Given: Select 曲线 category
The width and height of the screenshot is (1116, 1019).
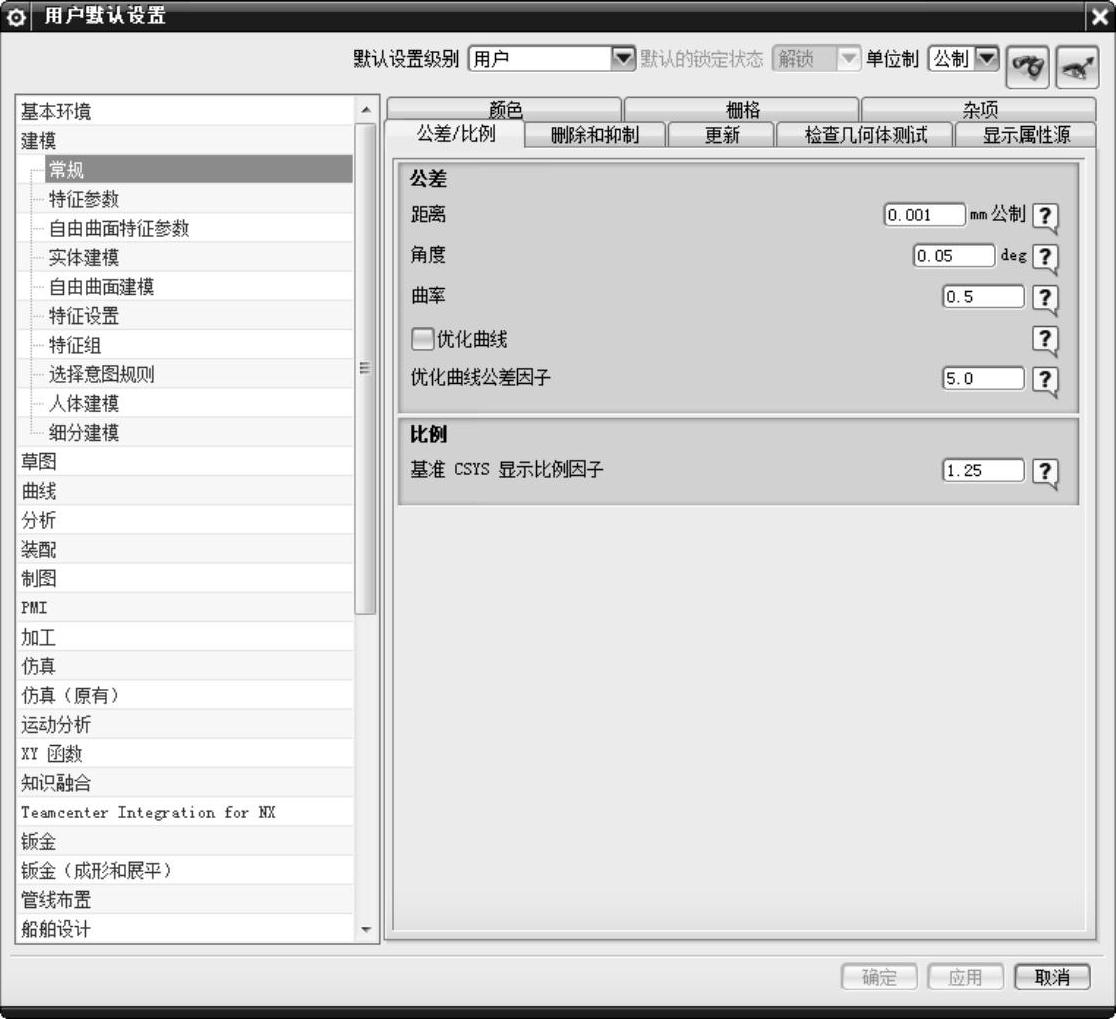Looking at the screenshot, I should pyautogui.click(x=184, y=490).
